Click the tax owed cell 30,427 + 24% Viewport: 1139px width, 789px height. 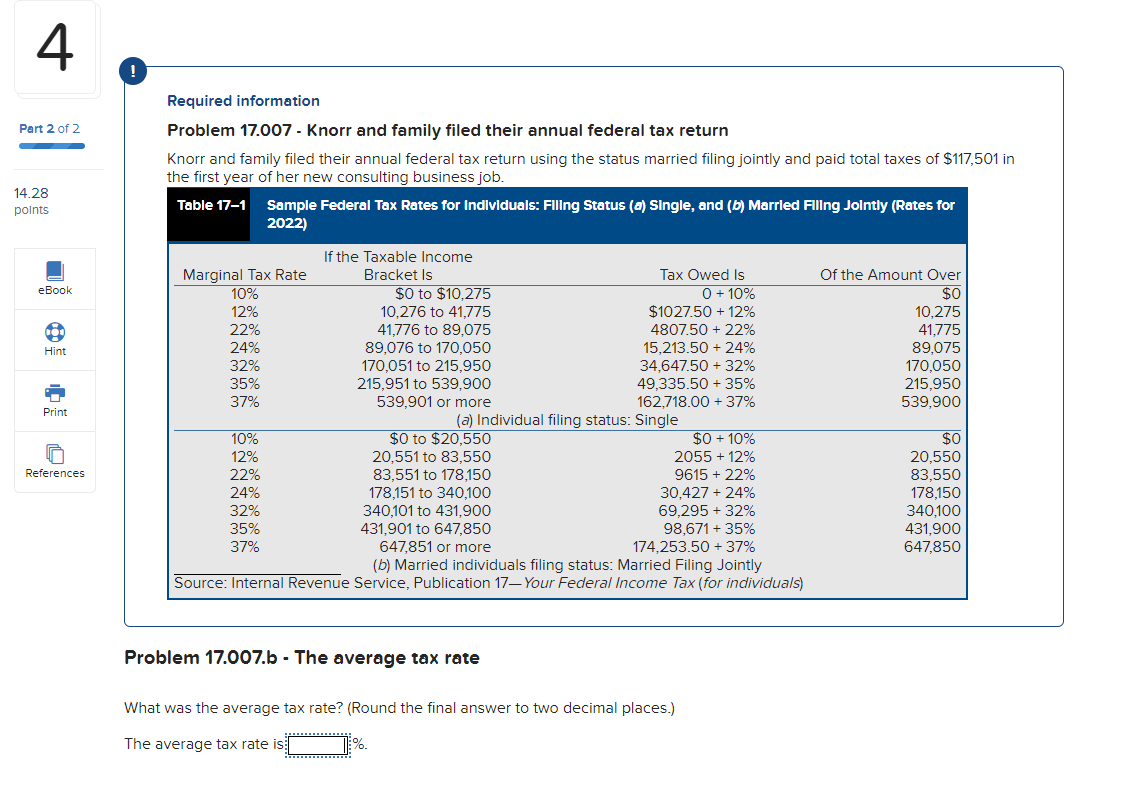707,493
